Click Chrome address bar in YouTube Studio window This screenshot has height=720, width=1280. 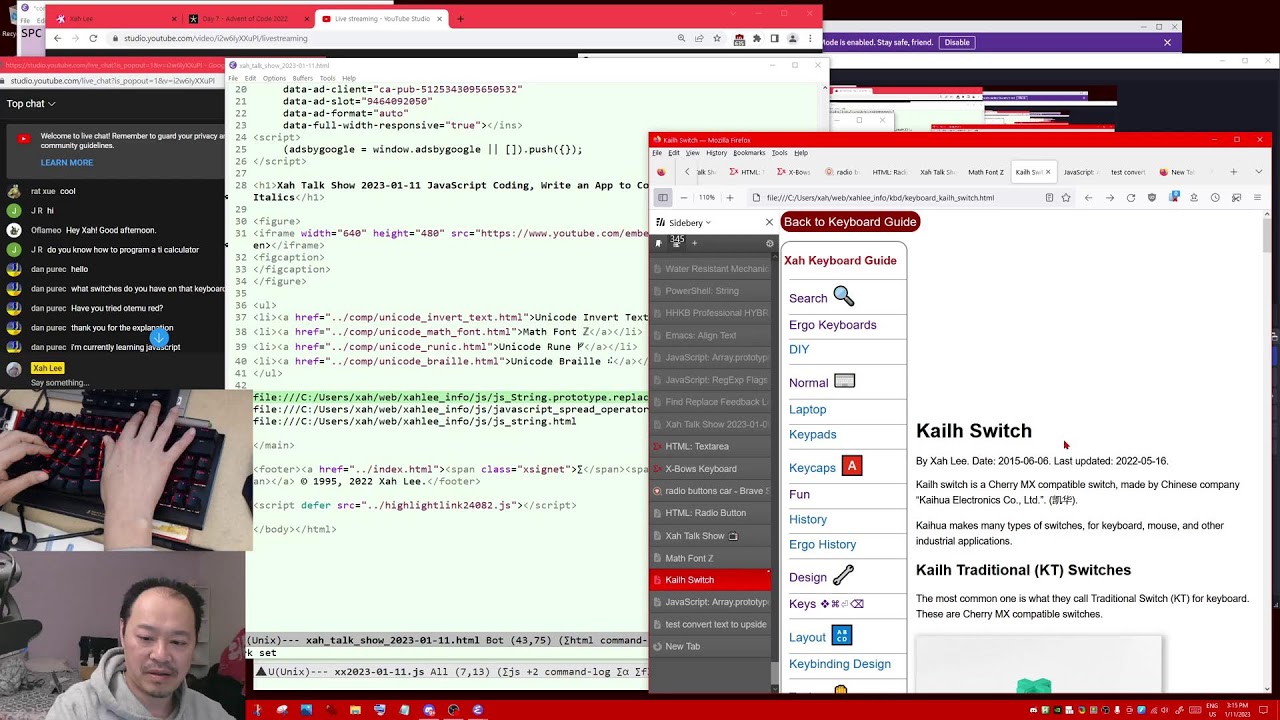pyautogui.click(x=390, y=38)
